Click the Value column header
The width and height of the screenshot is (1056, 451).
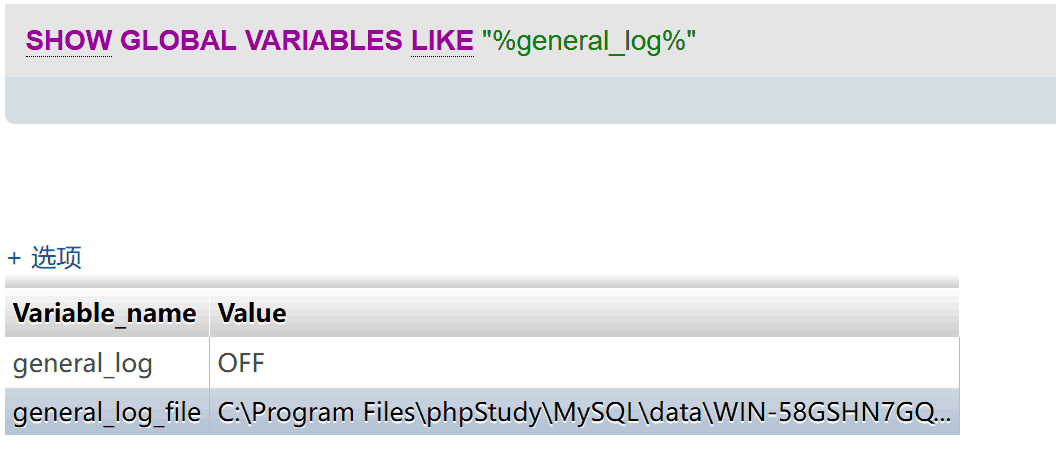point(252,313)
